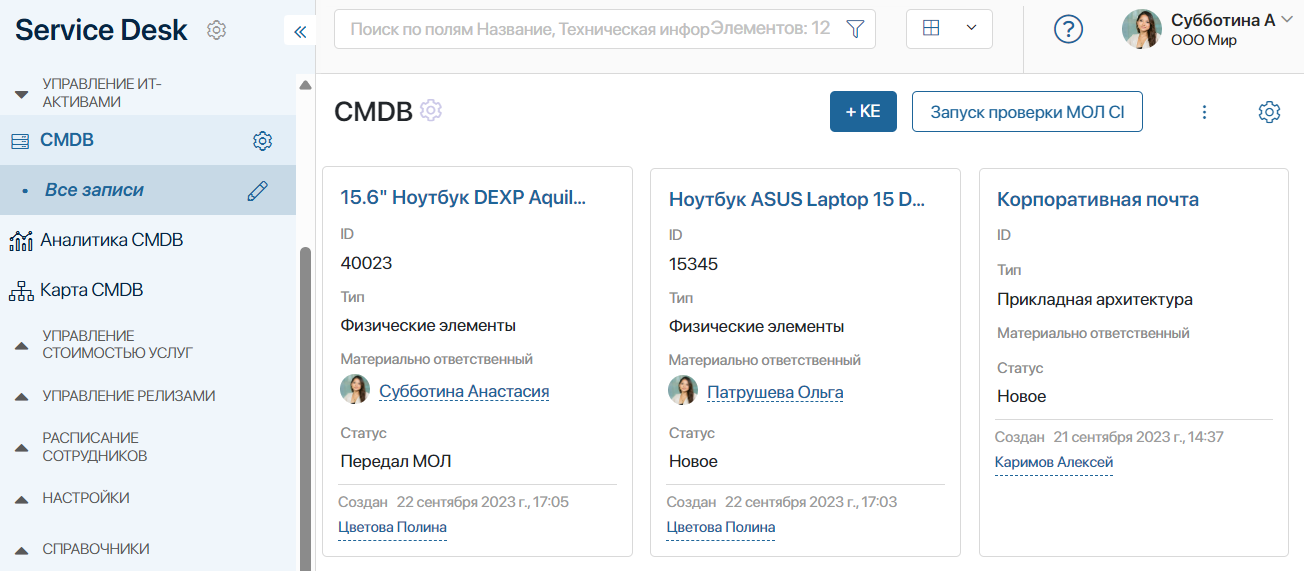Open Цветова Полина link in ASUS card
Image resolution: width=1304 pixels, height=571 pixels.
click(720, 527)
